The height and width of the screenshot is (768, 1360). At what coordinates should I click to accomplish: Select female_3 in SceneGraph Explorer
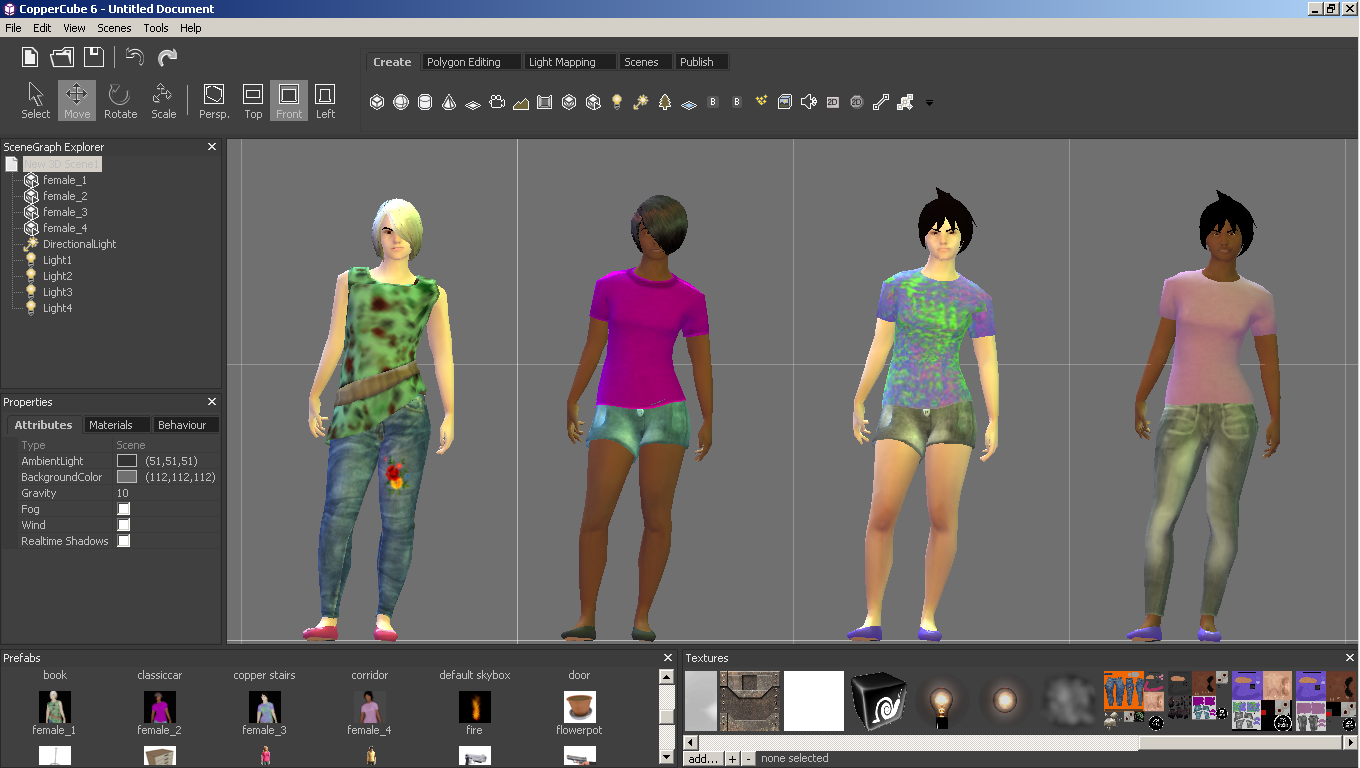tap(65, 212)
